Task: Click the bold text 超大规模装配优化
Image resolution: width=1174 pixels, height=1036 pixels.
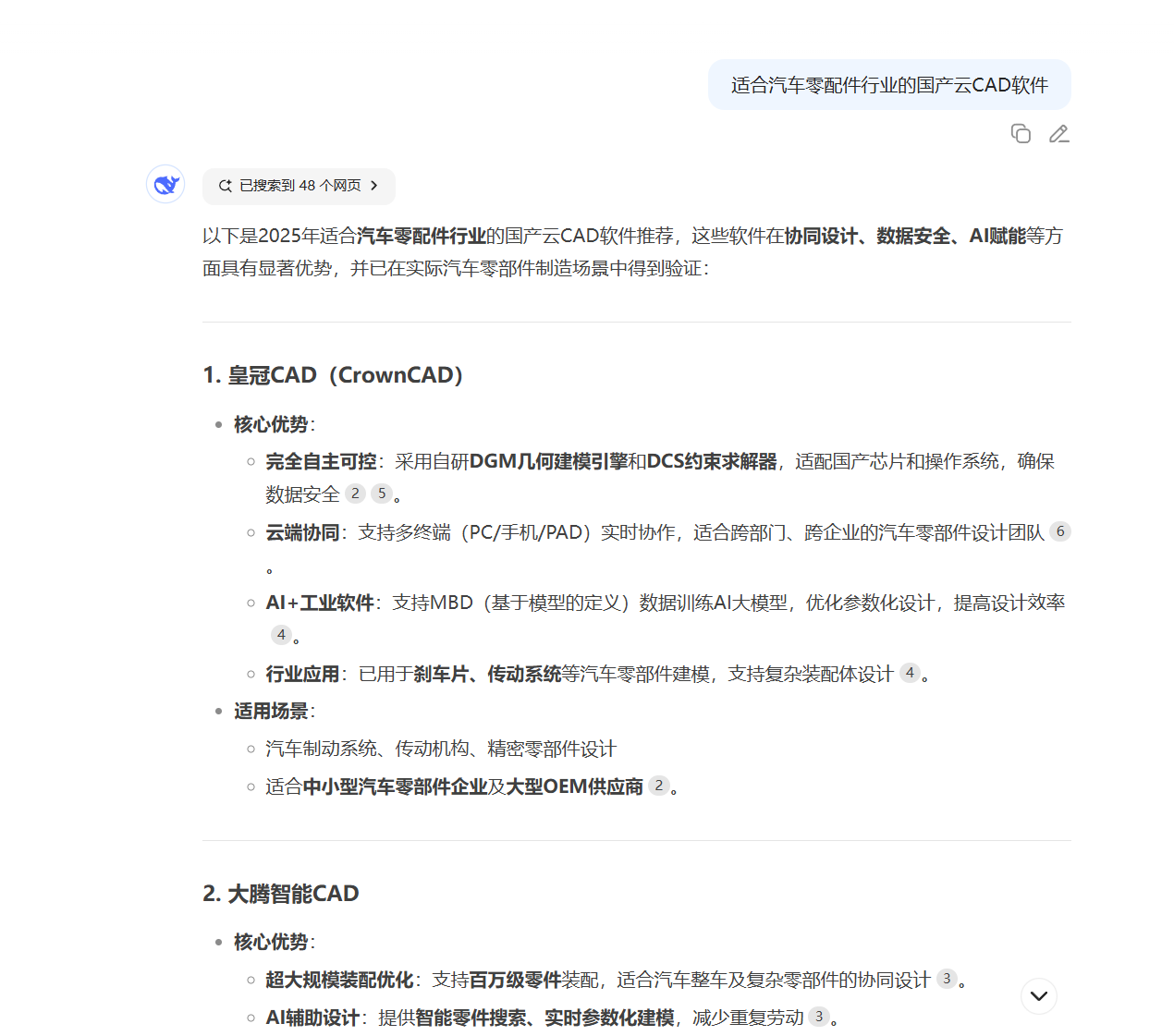Action: [339, 980]
